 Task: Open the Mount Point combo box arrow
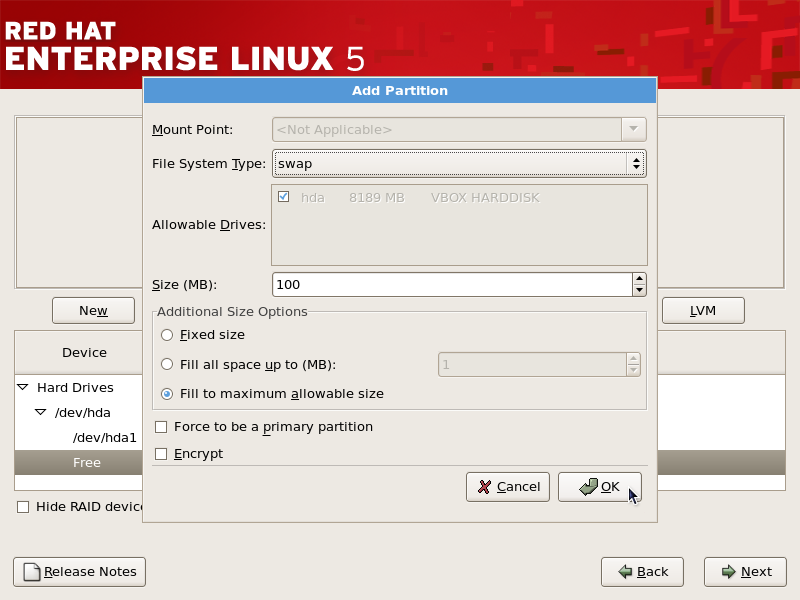coord(634,130)
